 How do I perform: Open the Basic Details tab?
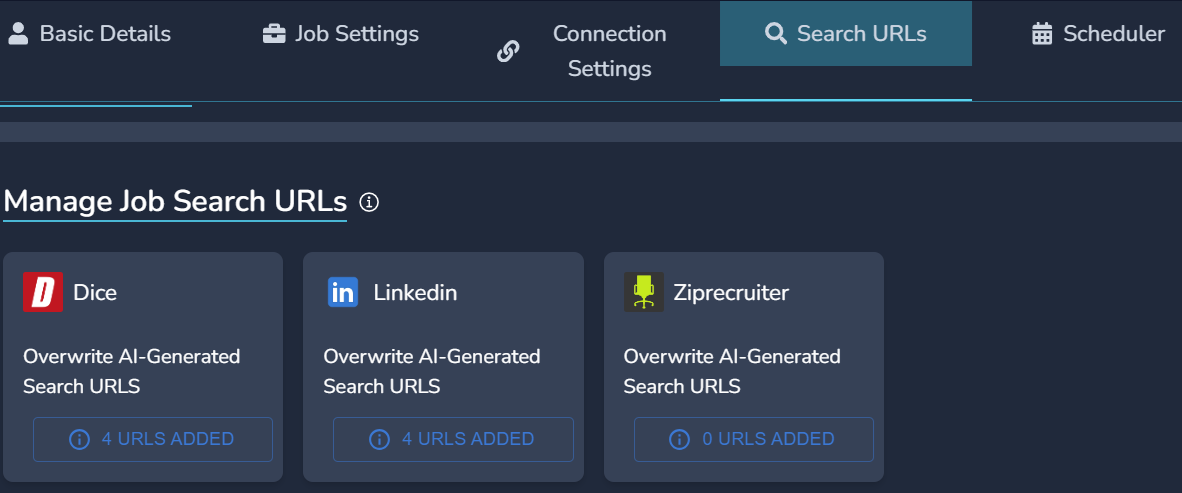pyautogui.click(x=105, y=34)
